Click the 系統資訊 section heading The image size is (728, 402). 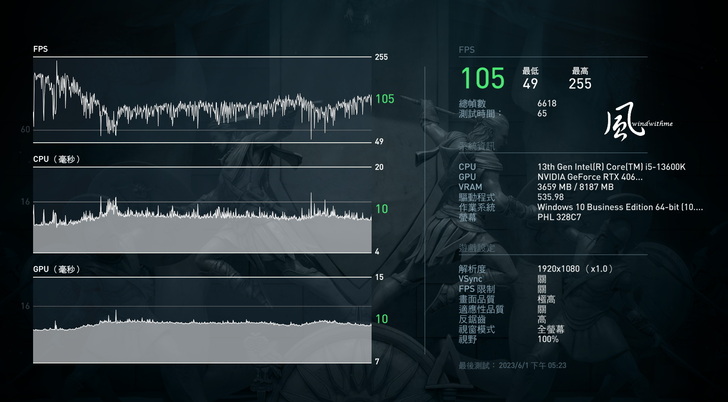click(x=477, y=146)
